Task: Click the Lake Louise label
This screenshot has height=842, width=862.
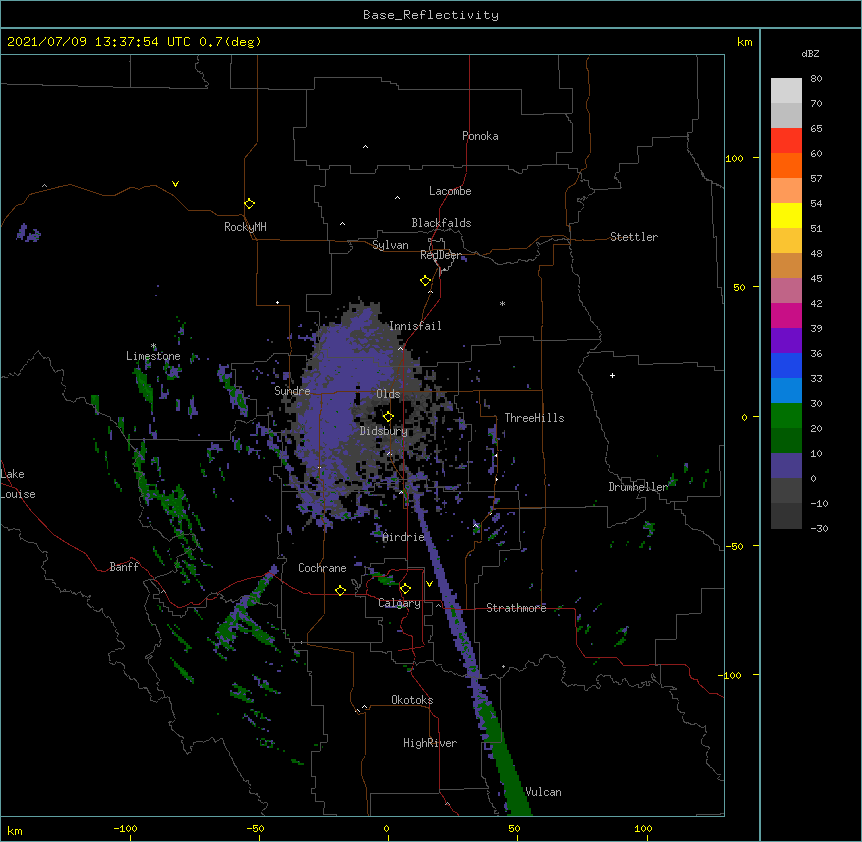Action: point(18,484)
